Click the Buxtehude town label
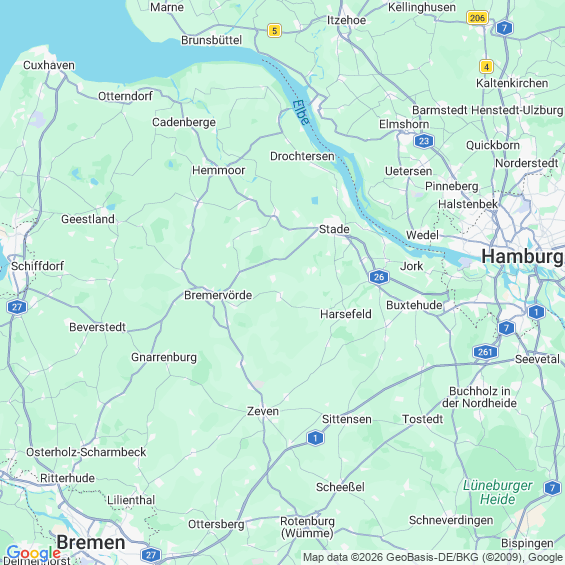Screen dimensions: 565x565 click(414, 305)
